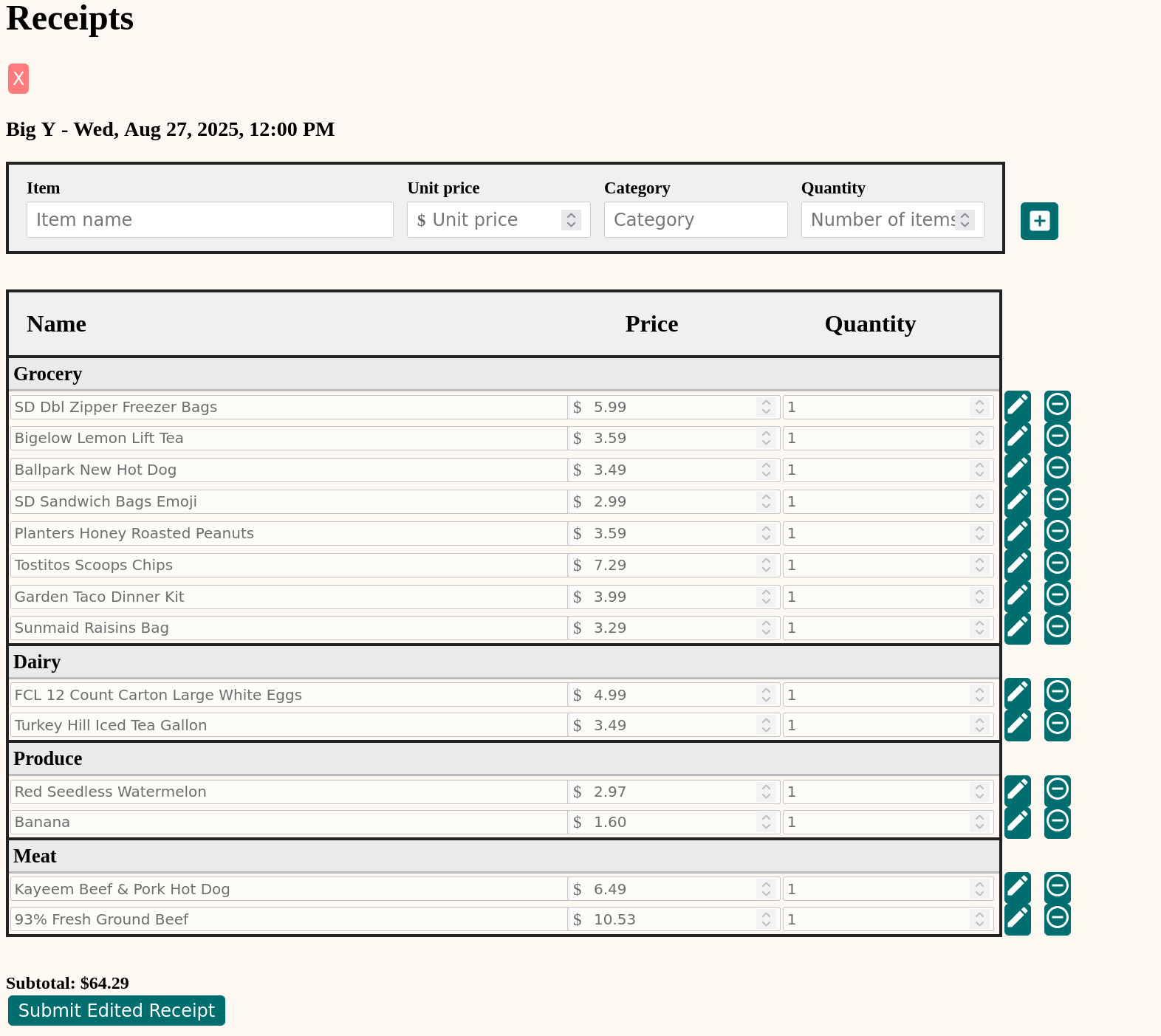Close the receipt with the red X button
This screenshot has height=1036, width=1161.
18,78
